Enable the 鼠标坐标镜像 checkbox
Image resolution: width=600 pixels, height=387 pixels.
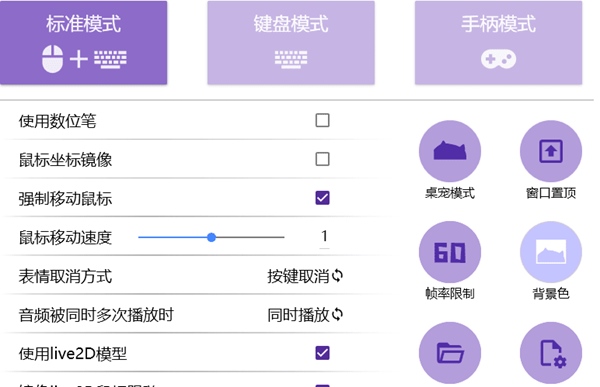[322, 159]
